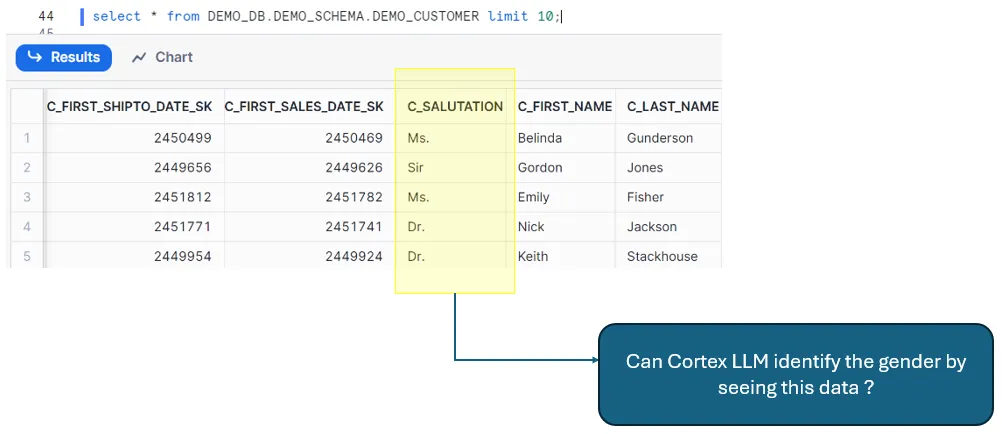Click the Results arrow icon
Viewport: 1002px width, 434px height.
[x=35, y=58]
